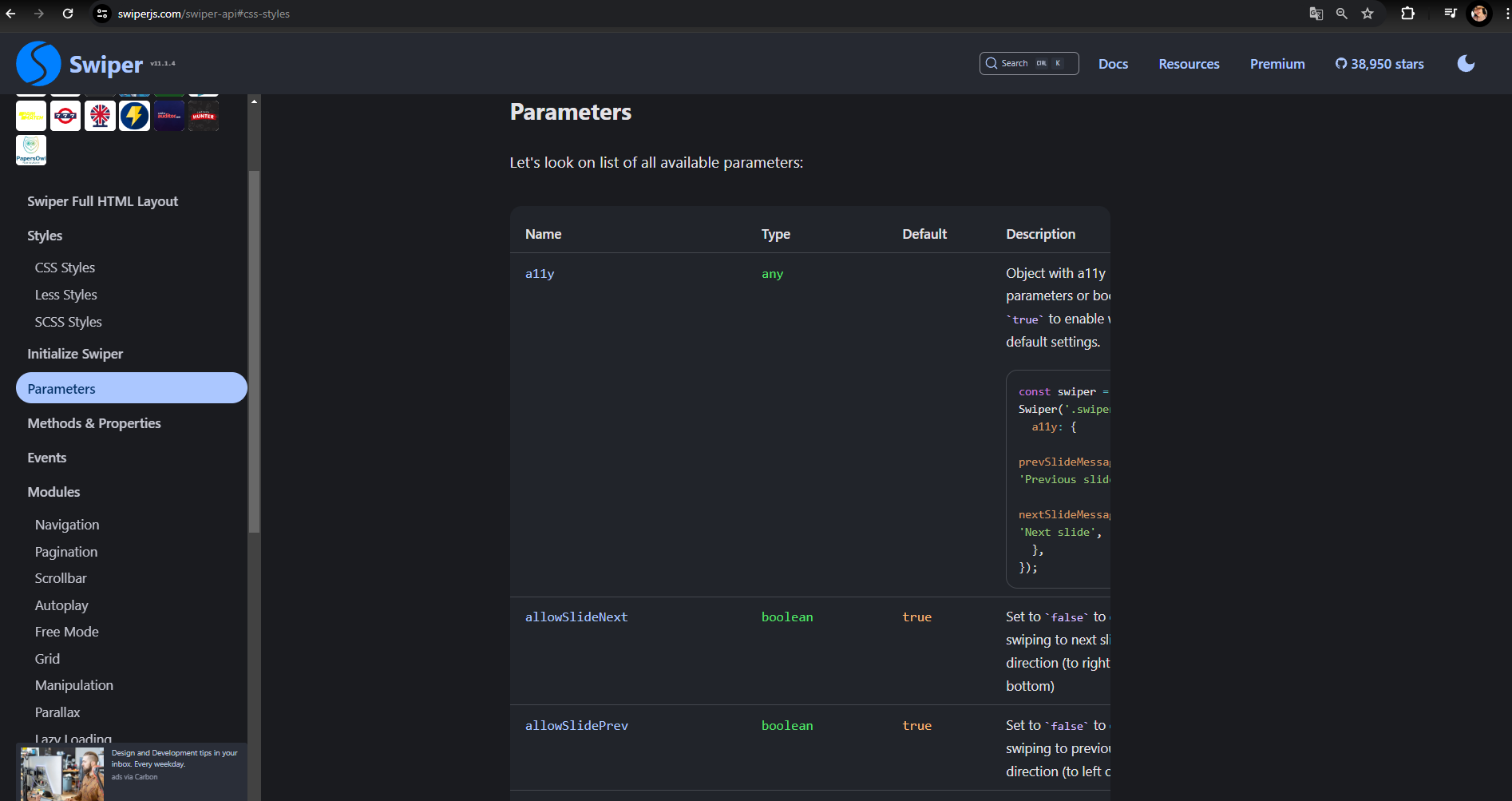
Task: Open the Chrome three-dot menu
Action: pyautogui.click(x=1506, y=14)
